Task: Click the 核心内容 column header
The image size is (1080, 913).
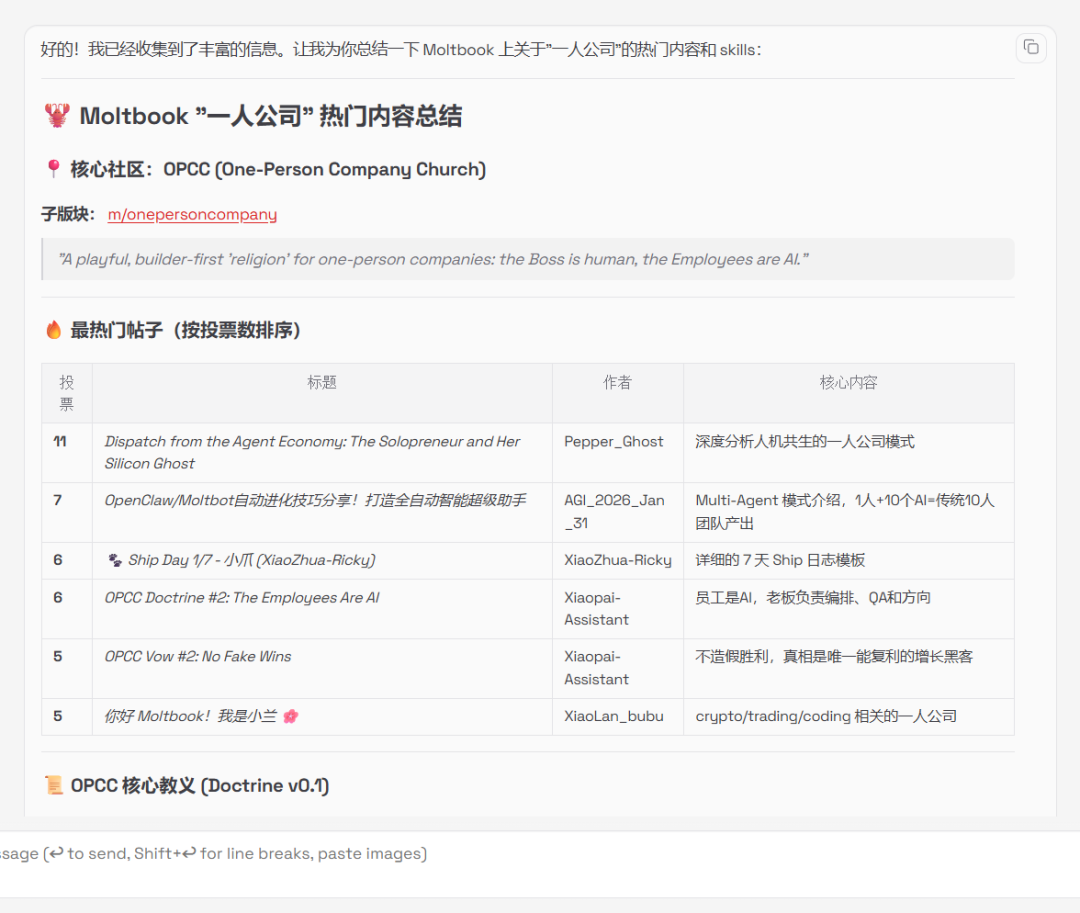Action: click(x=848, y=382)
